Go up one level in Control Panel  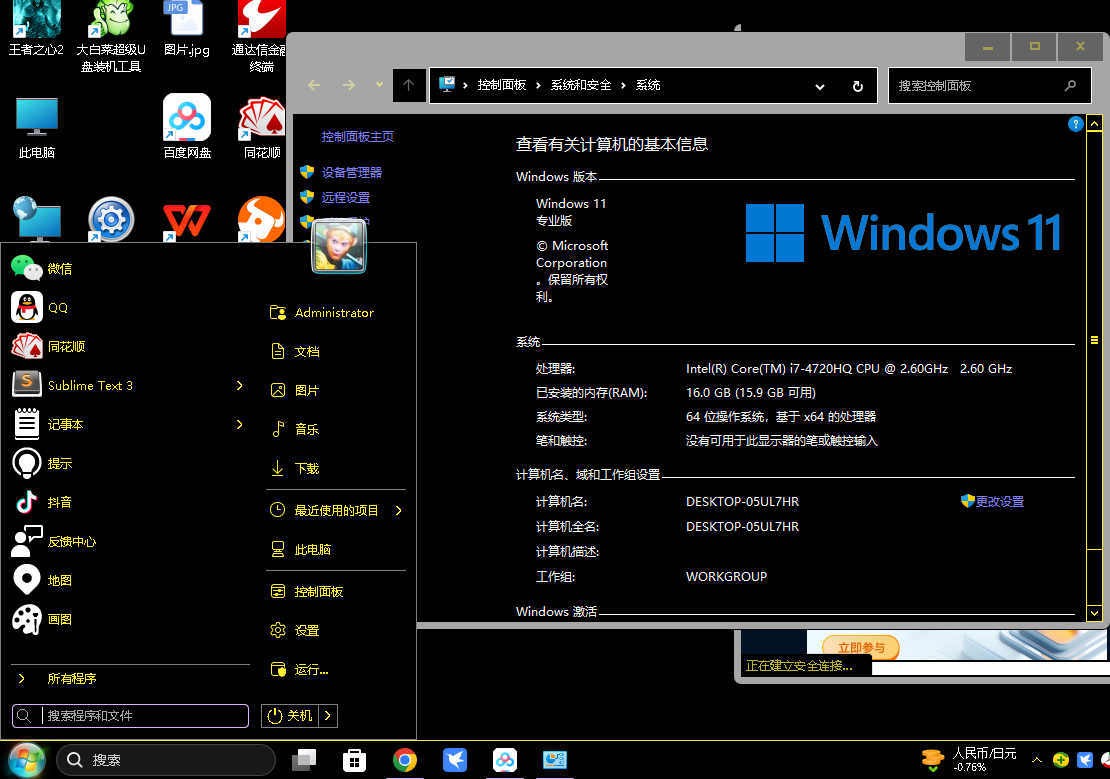tap(408, 85)
